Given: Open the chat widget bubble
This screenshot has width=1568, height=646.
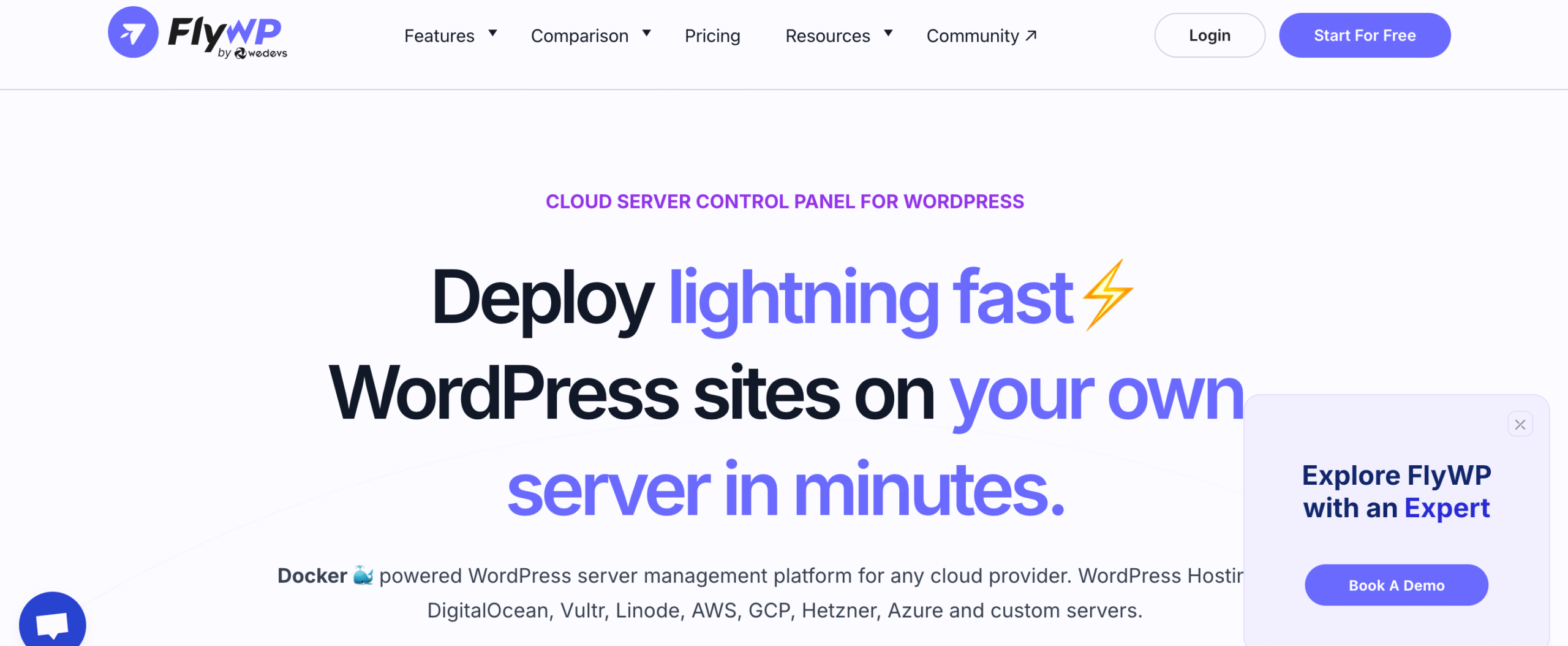Looking at the screenshot, I should click(x=53, y=622).
